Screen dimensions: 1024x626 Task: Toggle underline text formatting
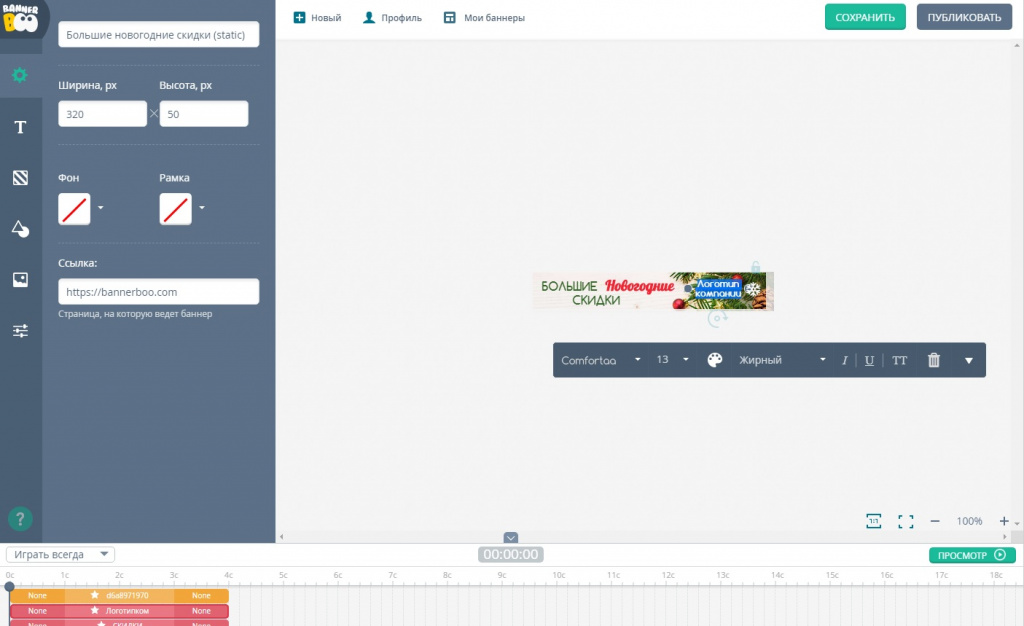869,360
